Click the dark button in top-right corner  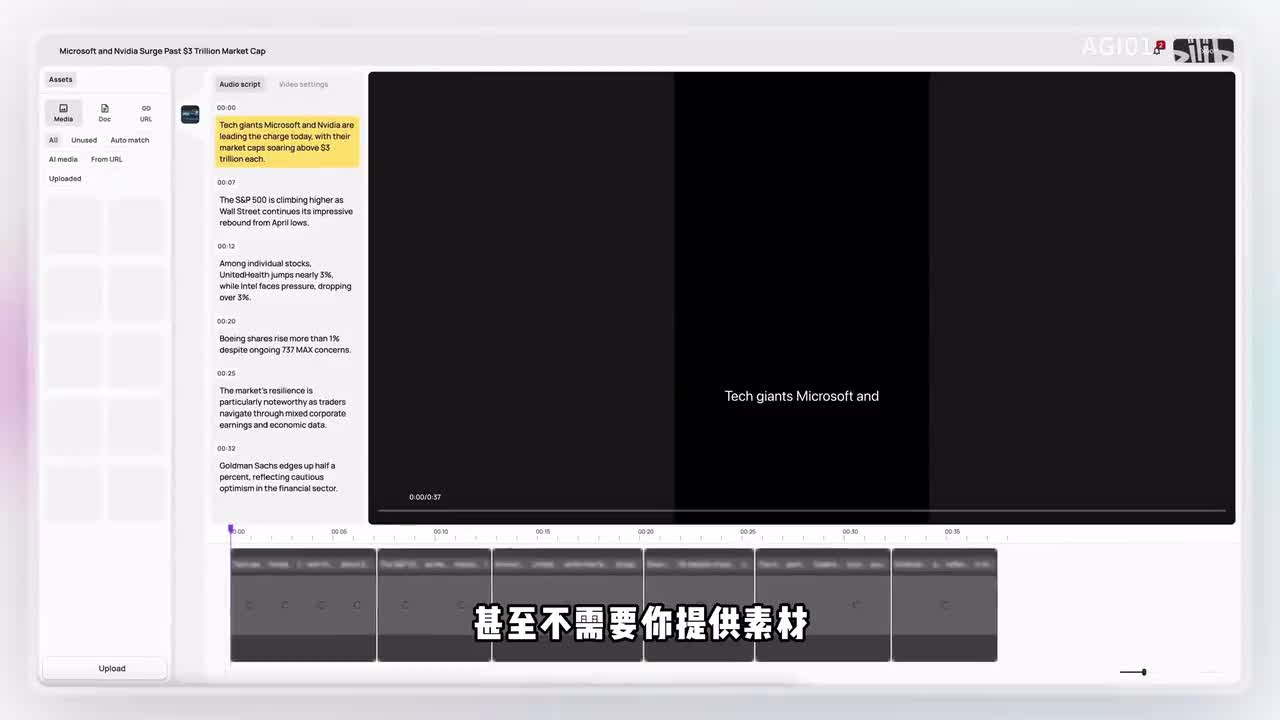click(1203, 50)
